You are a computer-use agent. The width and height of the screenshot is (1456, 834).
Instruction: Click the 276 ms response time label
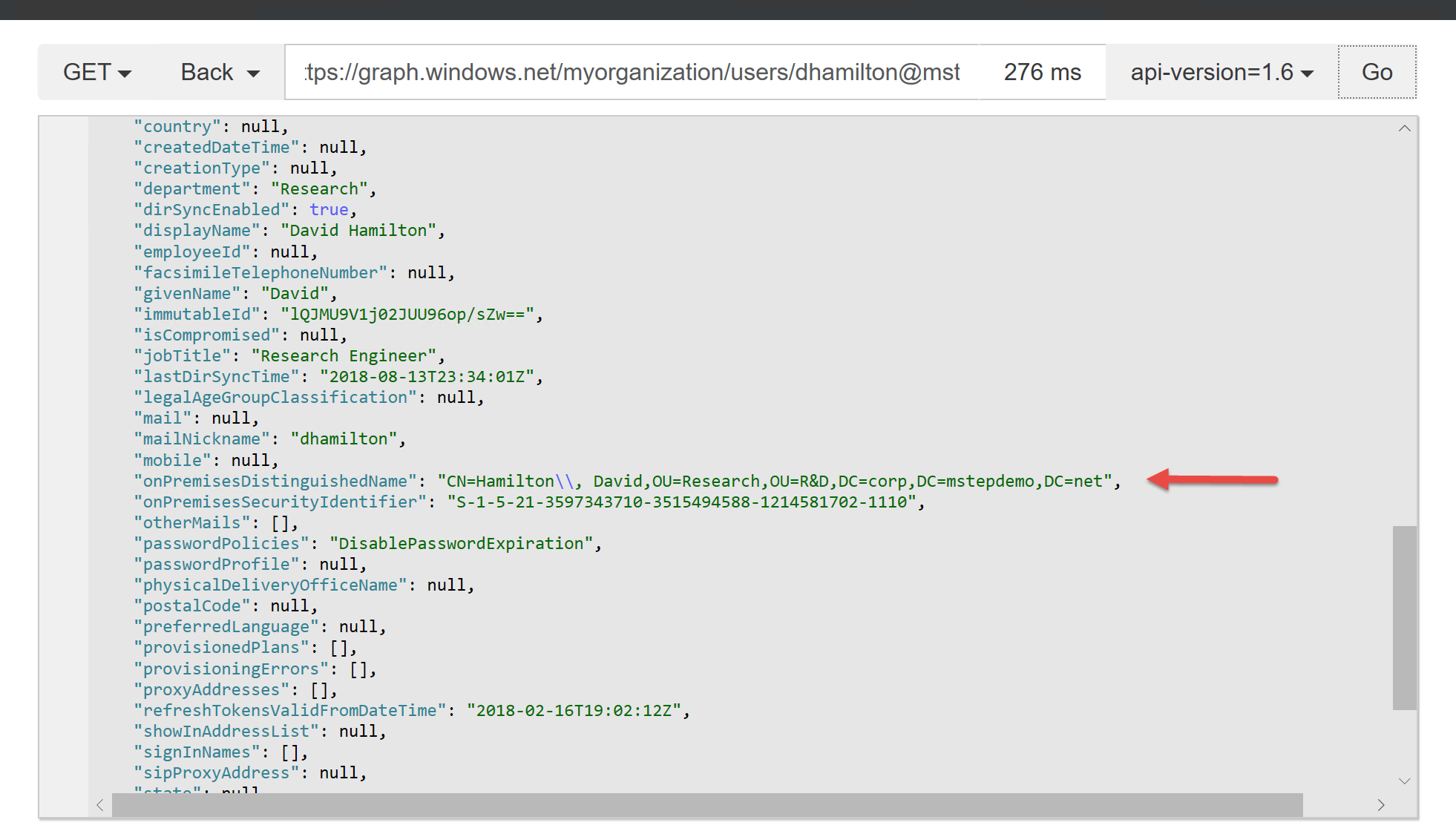coord(1042,72)
